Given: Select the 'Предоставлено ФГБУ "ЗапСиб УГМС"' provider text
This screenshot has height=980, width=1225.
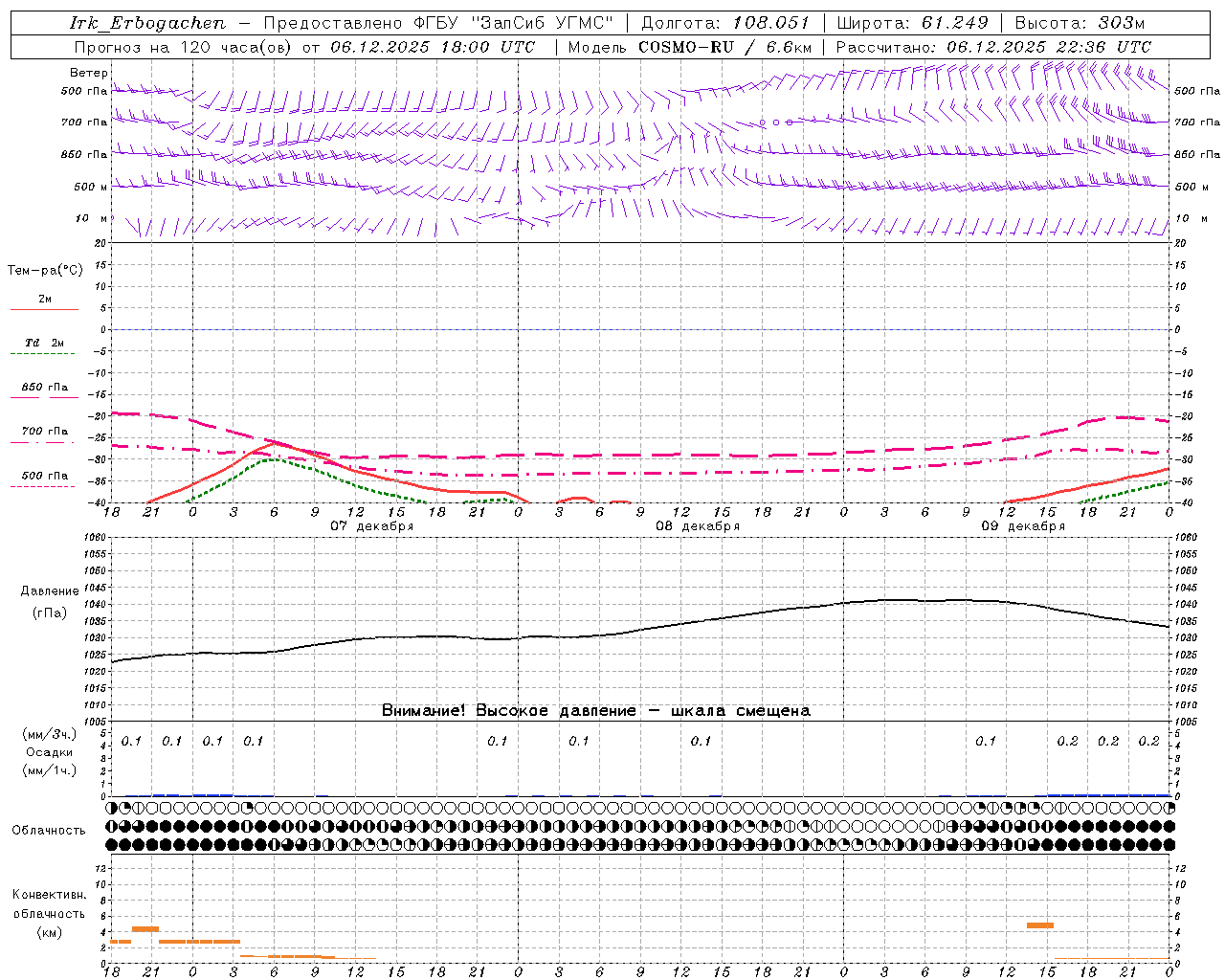Looking at the screenshot, I should pyautogui.click(x=437, y=23).
